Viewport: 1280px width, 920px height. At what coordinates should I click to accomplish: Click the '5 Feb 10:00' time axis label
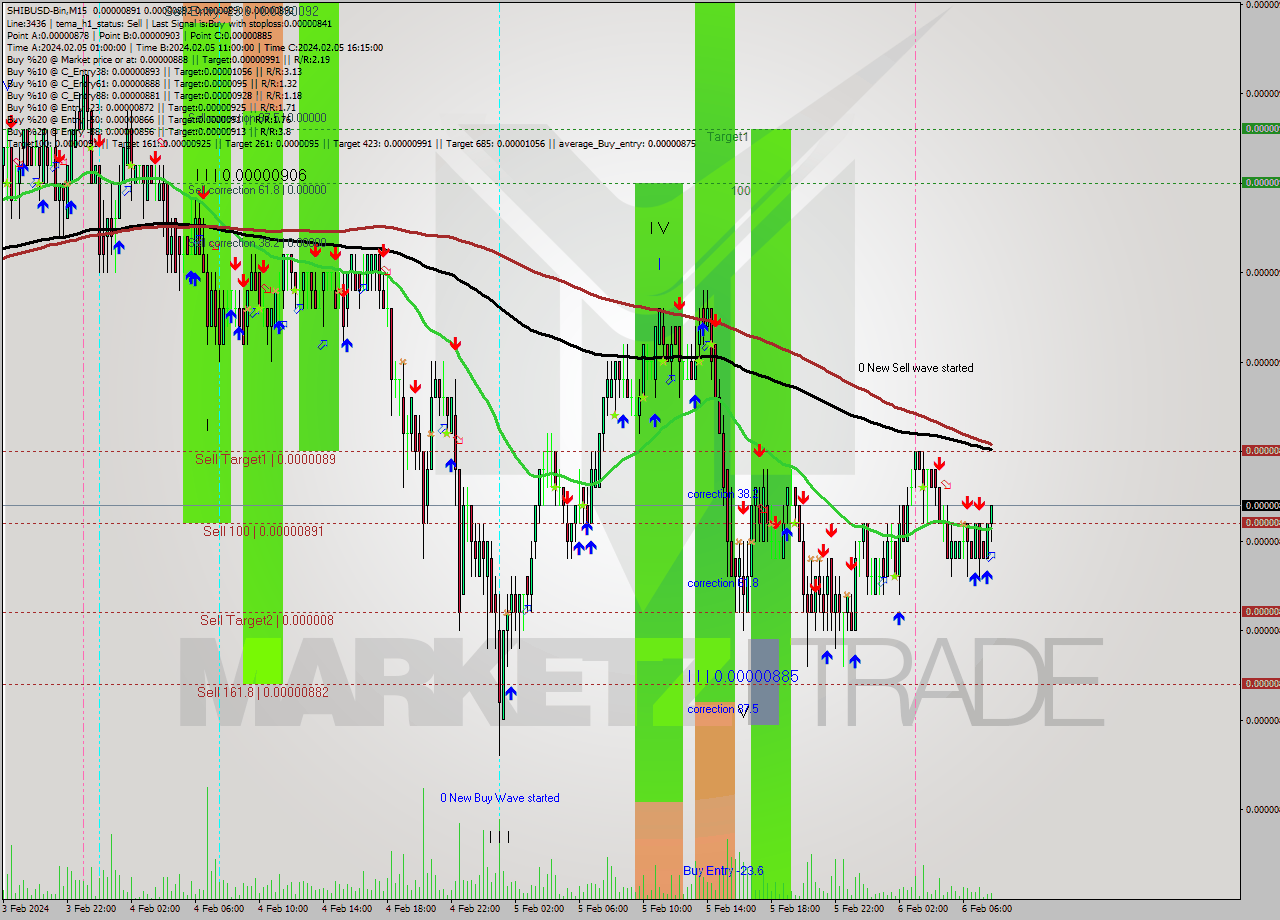[x=667, y=909]
